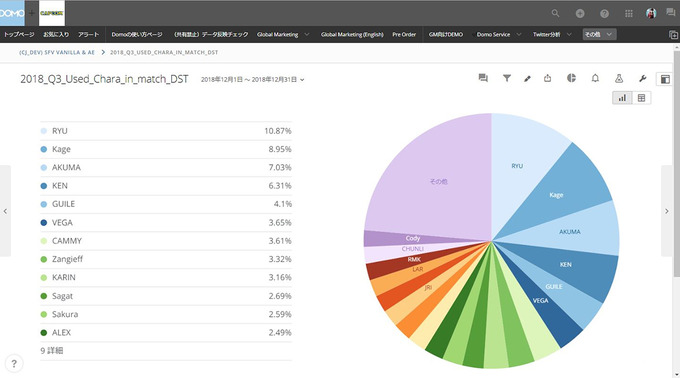Toggle the side panel layout icon

pos(665,79)
